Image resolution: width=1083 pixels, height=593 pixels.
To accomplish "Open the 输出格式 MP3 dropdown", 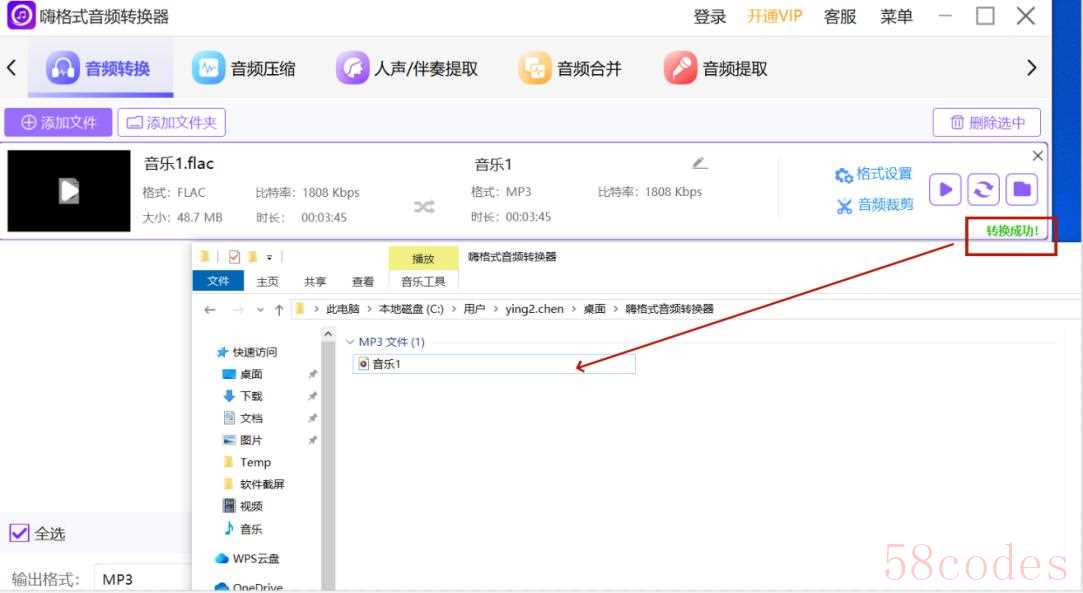I will pos(140,579).
